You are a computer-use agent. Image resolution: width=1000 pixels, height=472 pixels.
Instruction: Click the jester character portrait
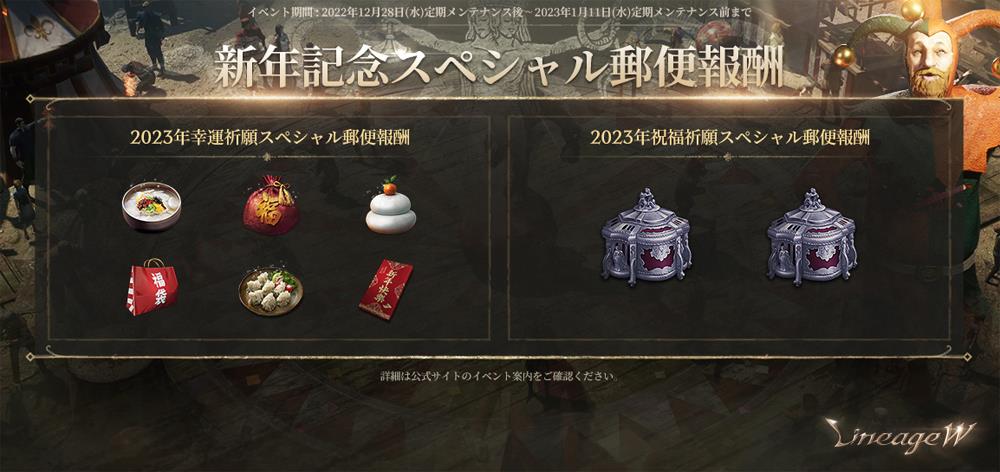coord(932,57)
